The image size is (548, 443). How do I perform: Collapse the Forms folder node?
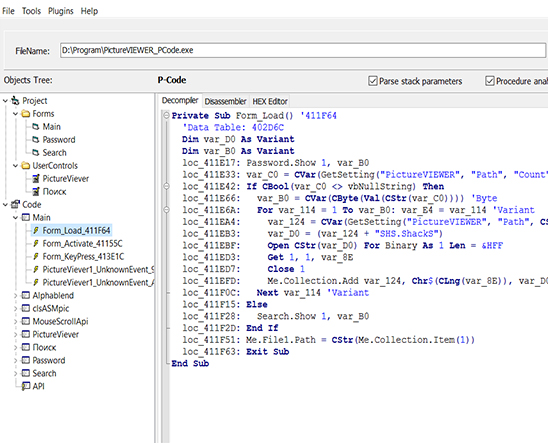tap(15, 114)
